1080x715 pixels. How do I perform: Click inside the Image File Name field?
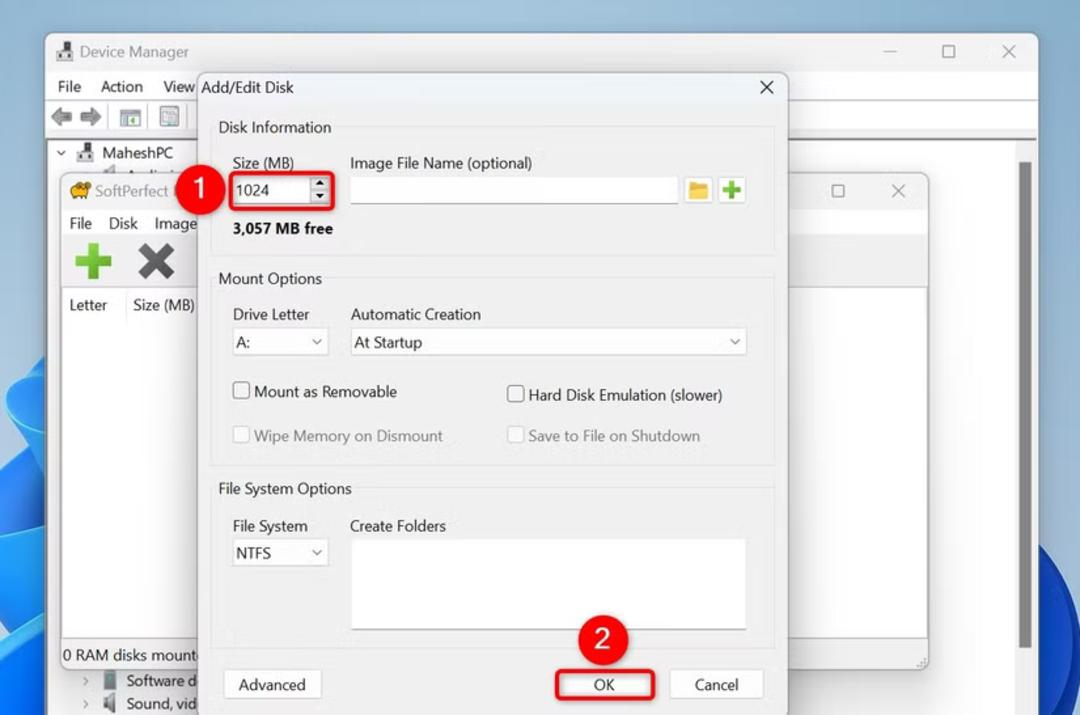[514, 190]
